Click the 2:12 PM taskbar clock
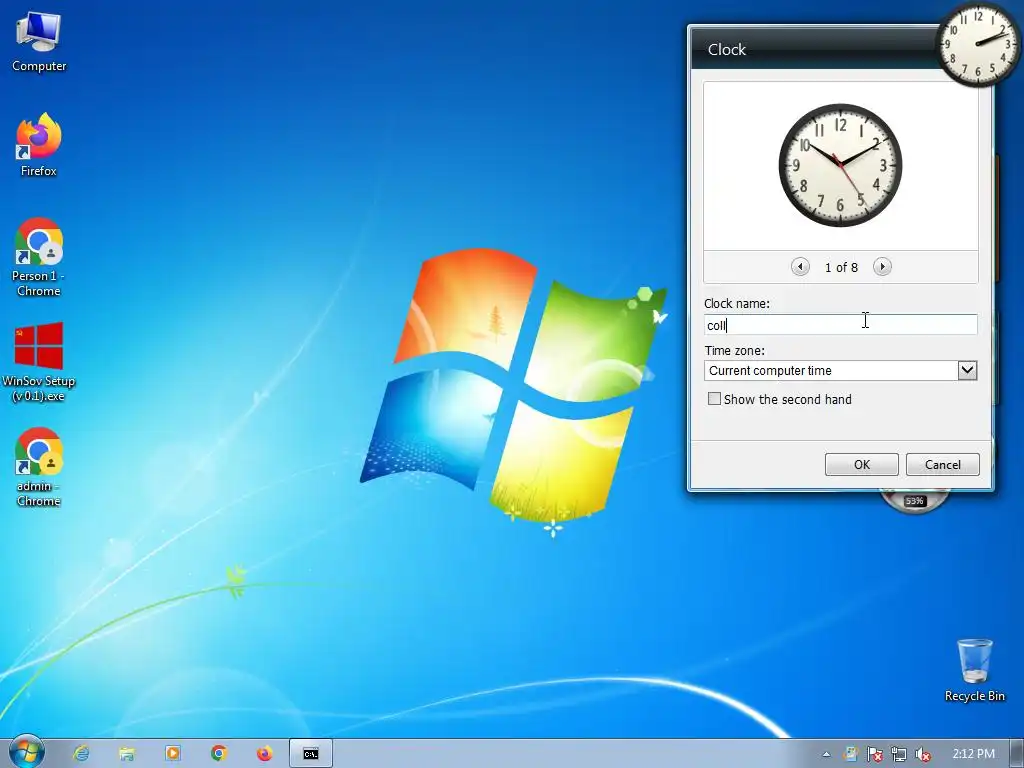 [973, 754]
